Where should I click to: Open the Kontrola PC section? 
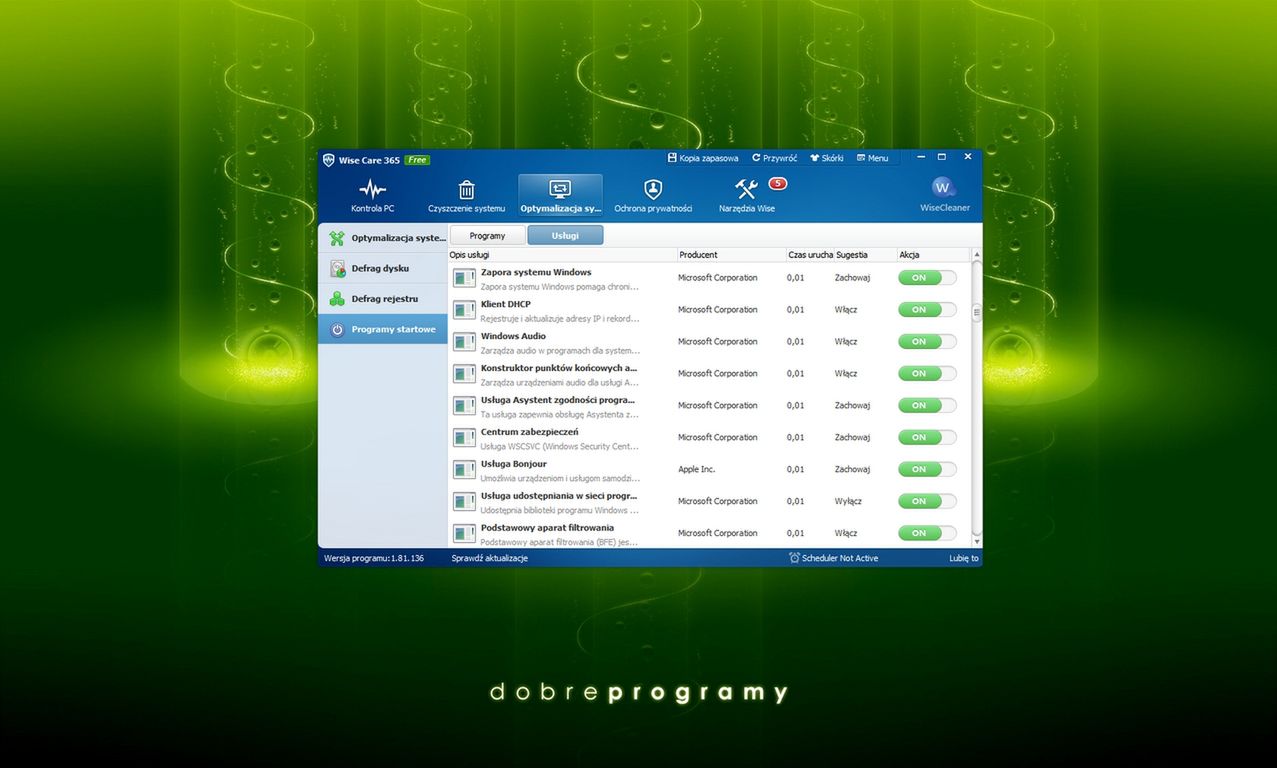coord(372,195)
